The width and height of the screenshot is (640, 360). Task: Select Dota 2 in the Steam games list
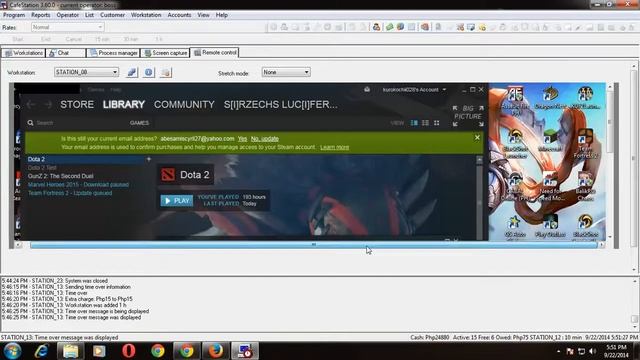[85, 159]
